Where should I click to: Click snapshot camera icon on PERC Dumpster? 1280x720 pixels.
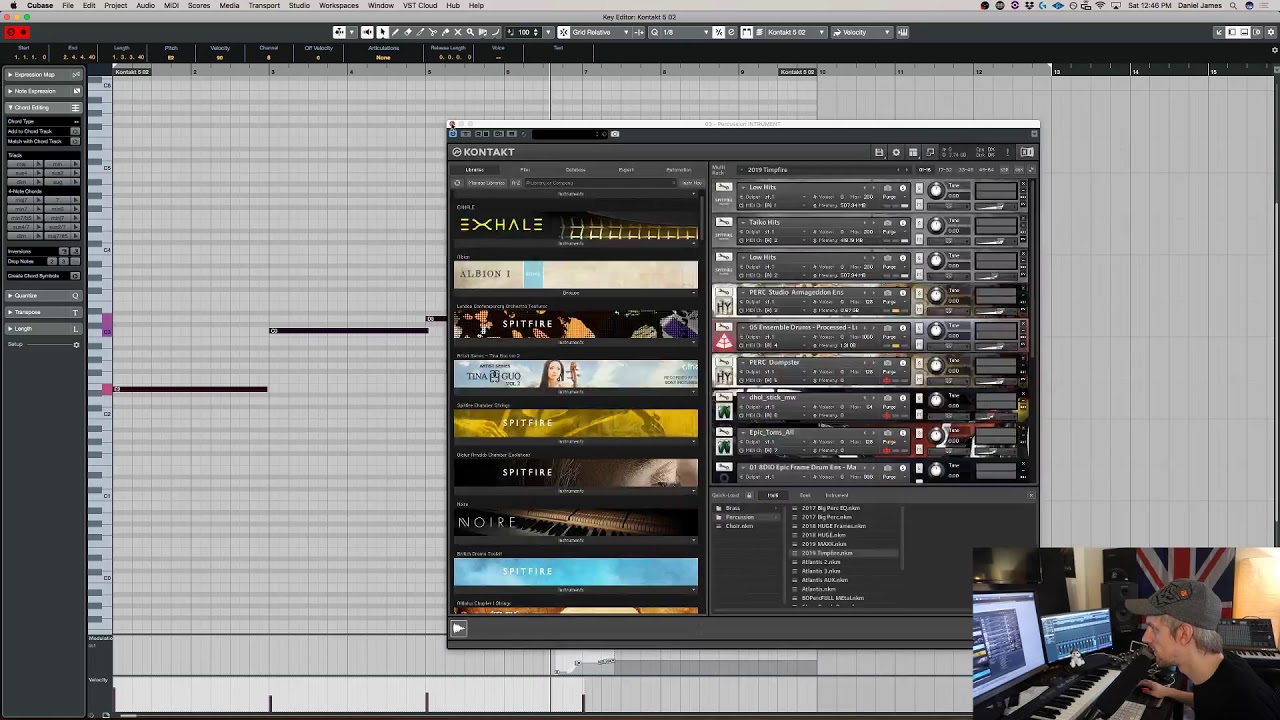pos(887,362)
